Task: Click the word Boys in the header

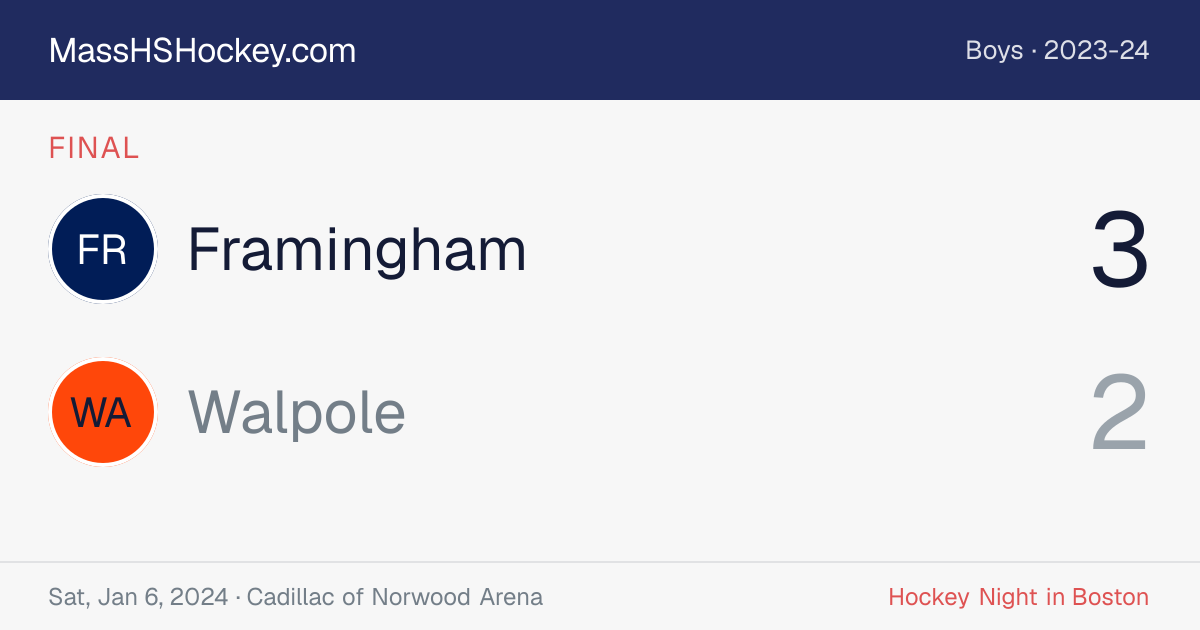Action: click(x=994, y=51)
